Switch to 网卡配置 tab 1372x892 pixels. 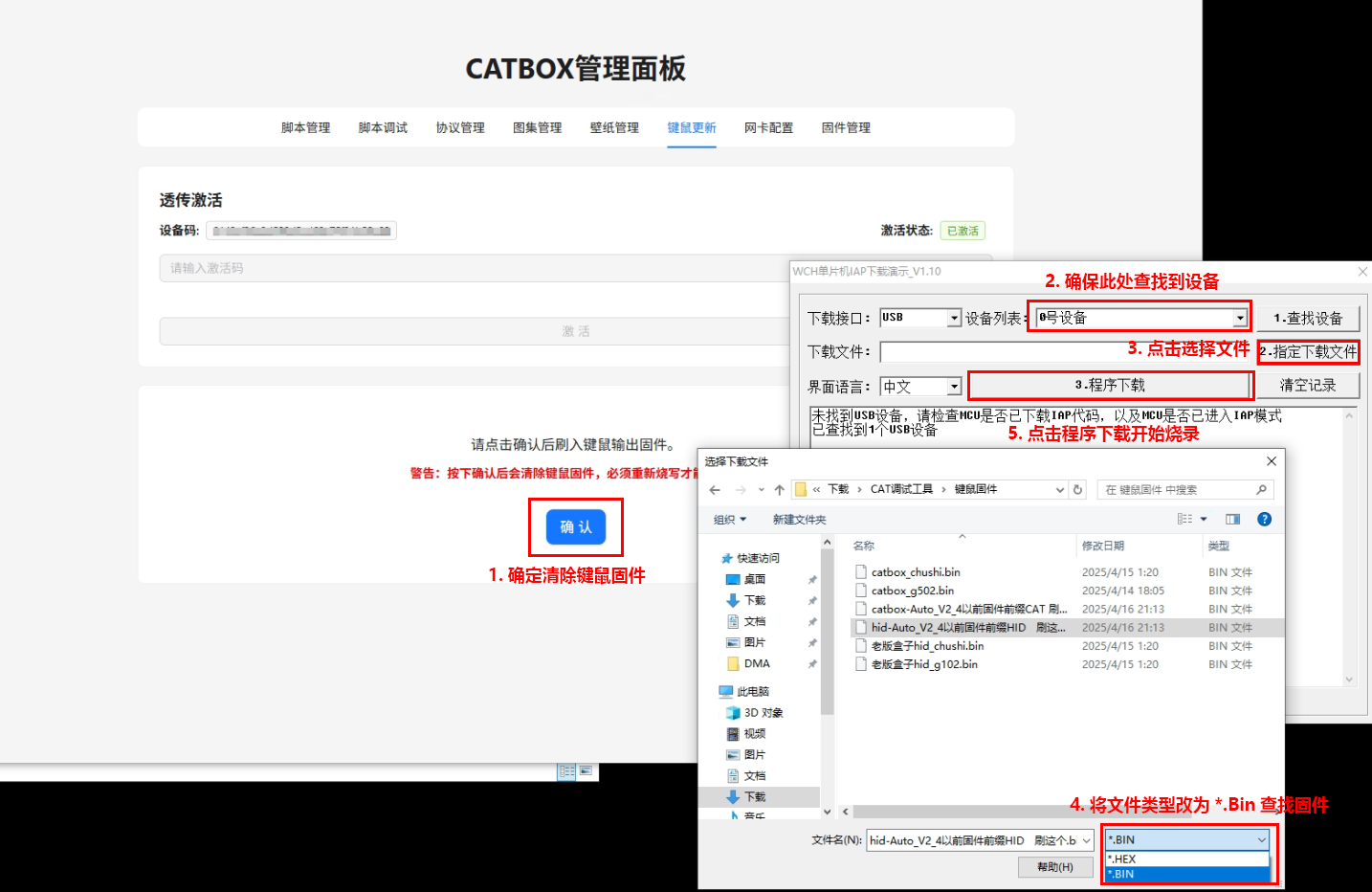click(768, 127)
